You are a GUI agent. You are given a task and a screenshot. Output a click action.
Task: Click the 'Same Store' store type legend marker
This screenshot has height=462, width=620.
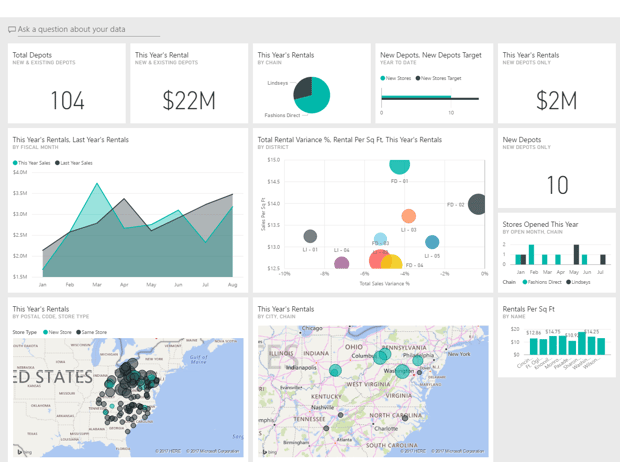point(78,332)
